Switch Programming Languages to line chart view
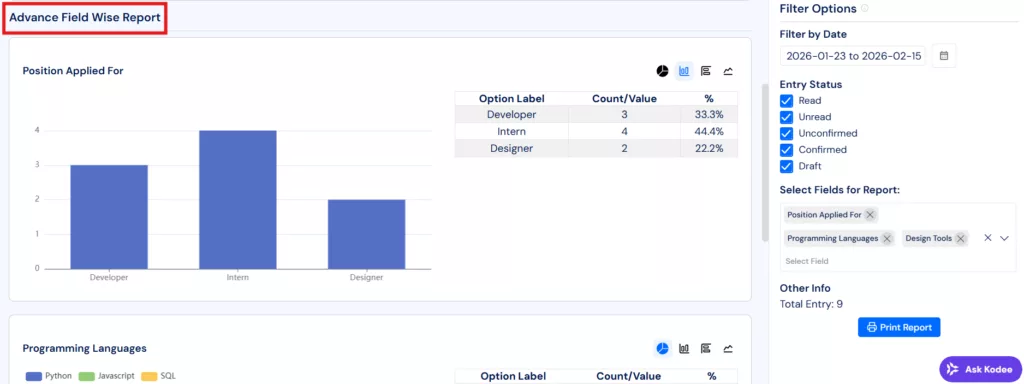Screen dimensions: 1024x384 point(728,349)
